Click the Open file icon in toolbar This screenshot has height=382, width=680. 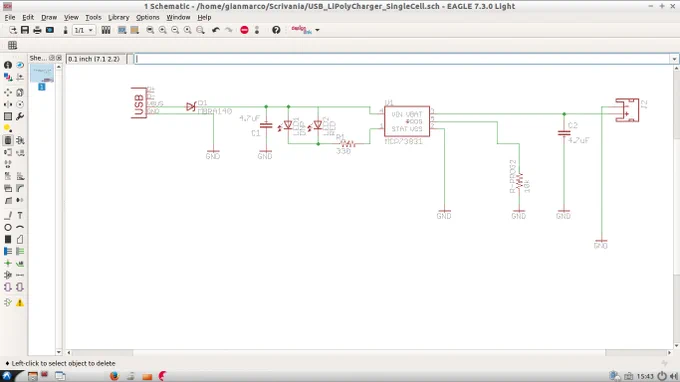(13, 30)
